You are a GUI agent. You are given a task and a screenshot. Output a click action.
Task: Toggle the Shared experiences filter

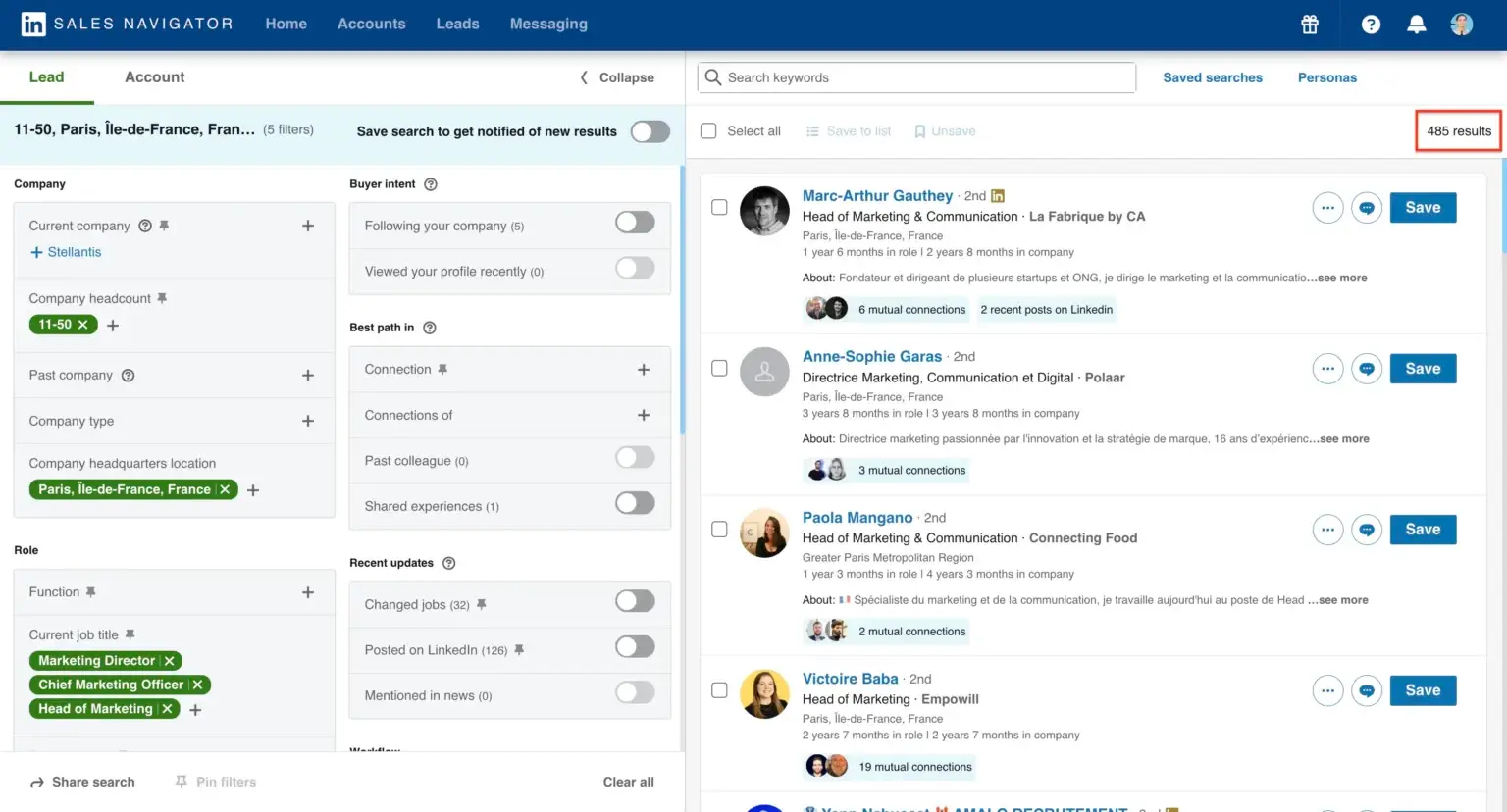click(x=635, y=503)
